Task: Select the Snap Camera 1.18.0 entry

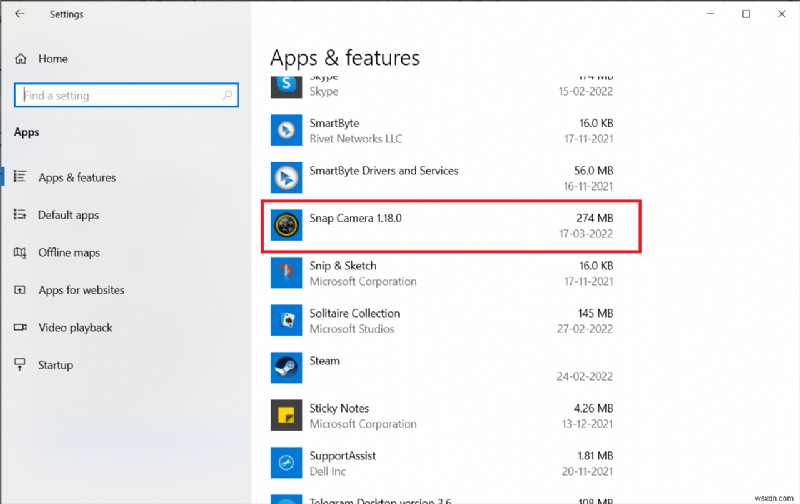Action: coord(450,226)
